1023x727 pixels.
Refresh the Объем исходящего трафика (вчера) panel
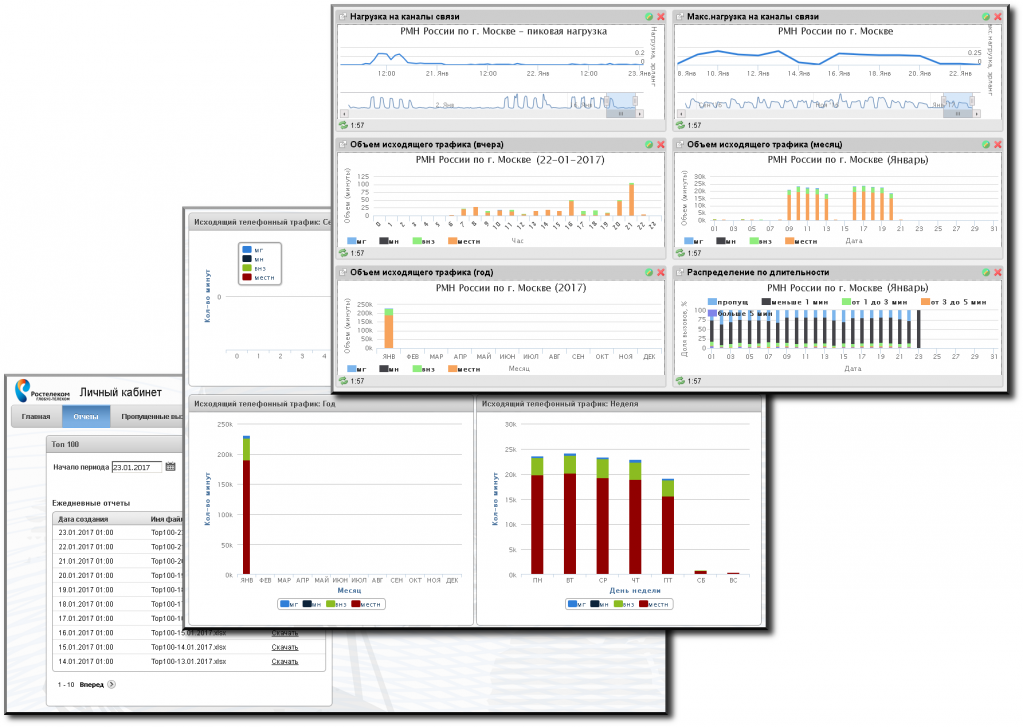[x=344, y=253]
